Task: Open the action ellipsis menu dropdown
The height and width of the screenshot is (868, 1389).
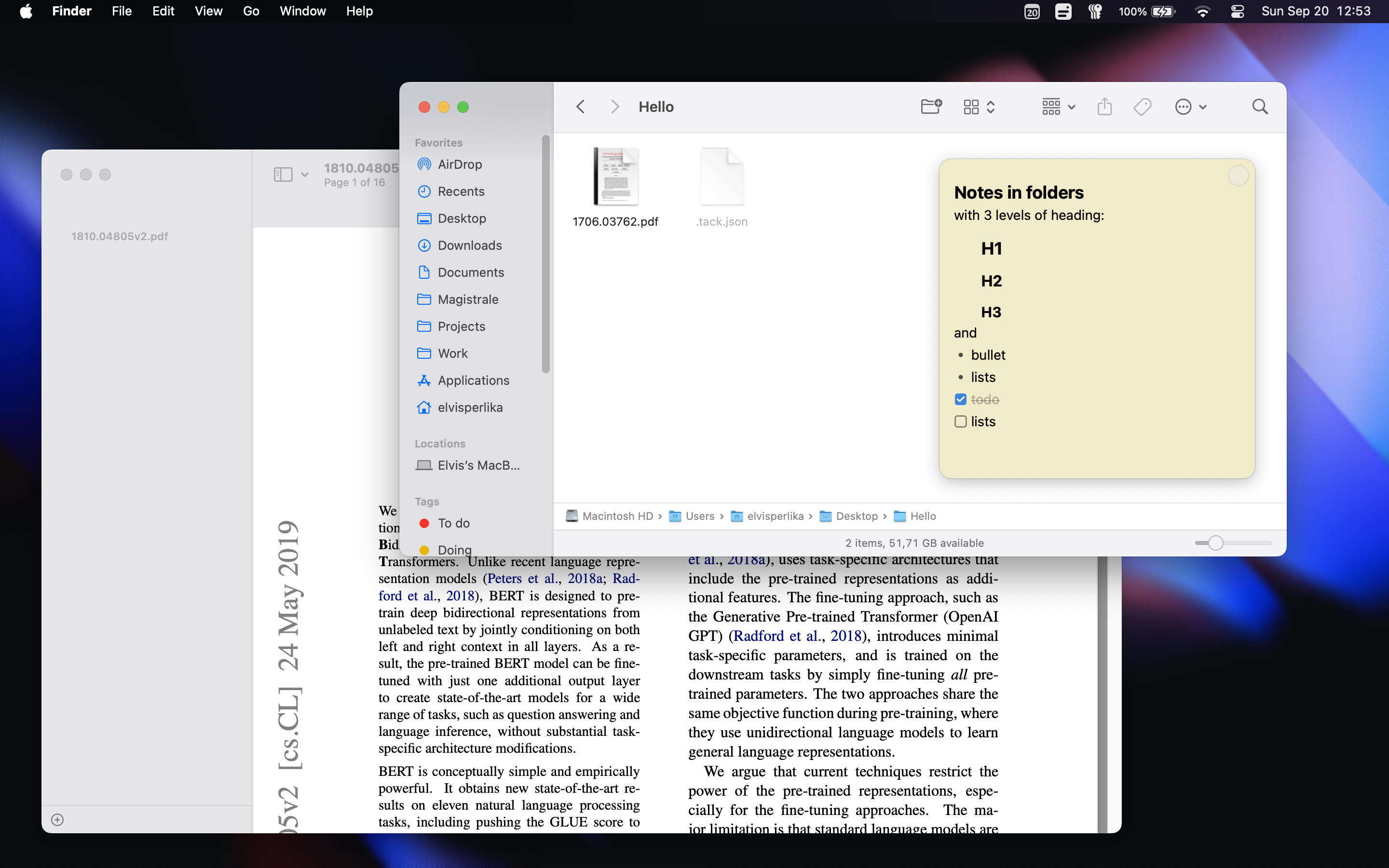Action: [1191, 107]
